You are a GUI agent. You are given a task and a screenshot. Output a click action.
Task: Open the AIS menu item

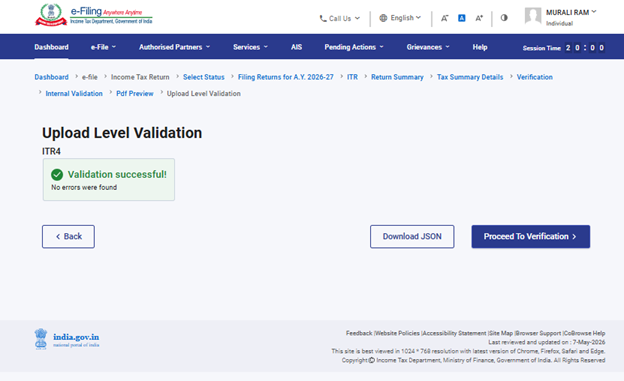point(296,47)
